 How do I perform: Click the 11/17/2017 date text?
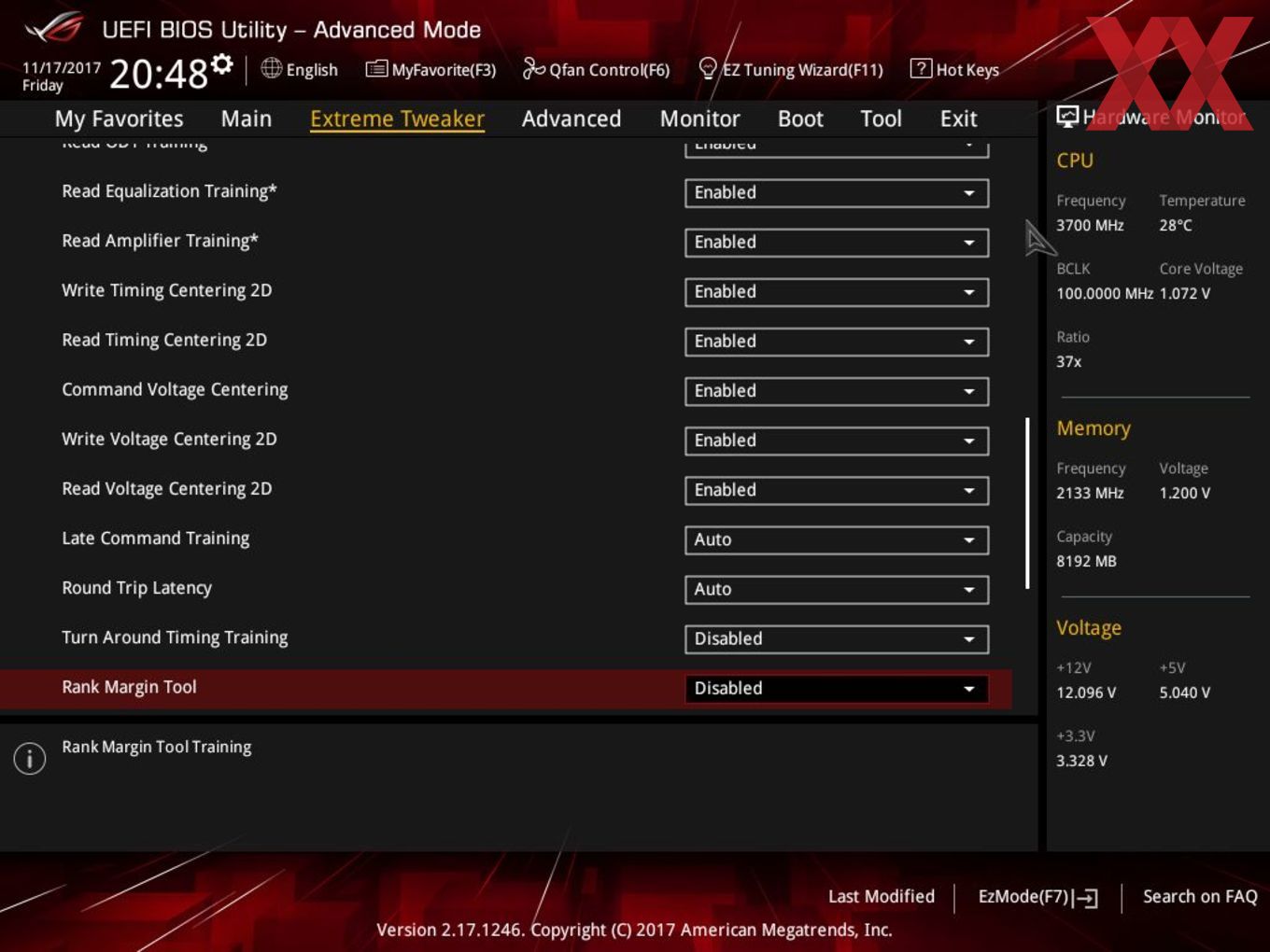(x=62, y=67)
